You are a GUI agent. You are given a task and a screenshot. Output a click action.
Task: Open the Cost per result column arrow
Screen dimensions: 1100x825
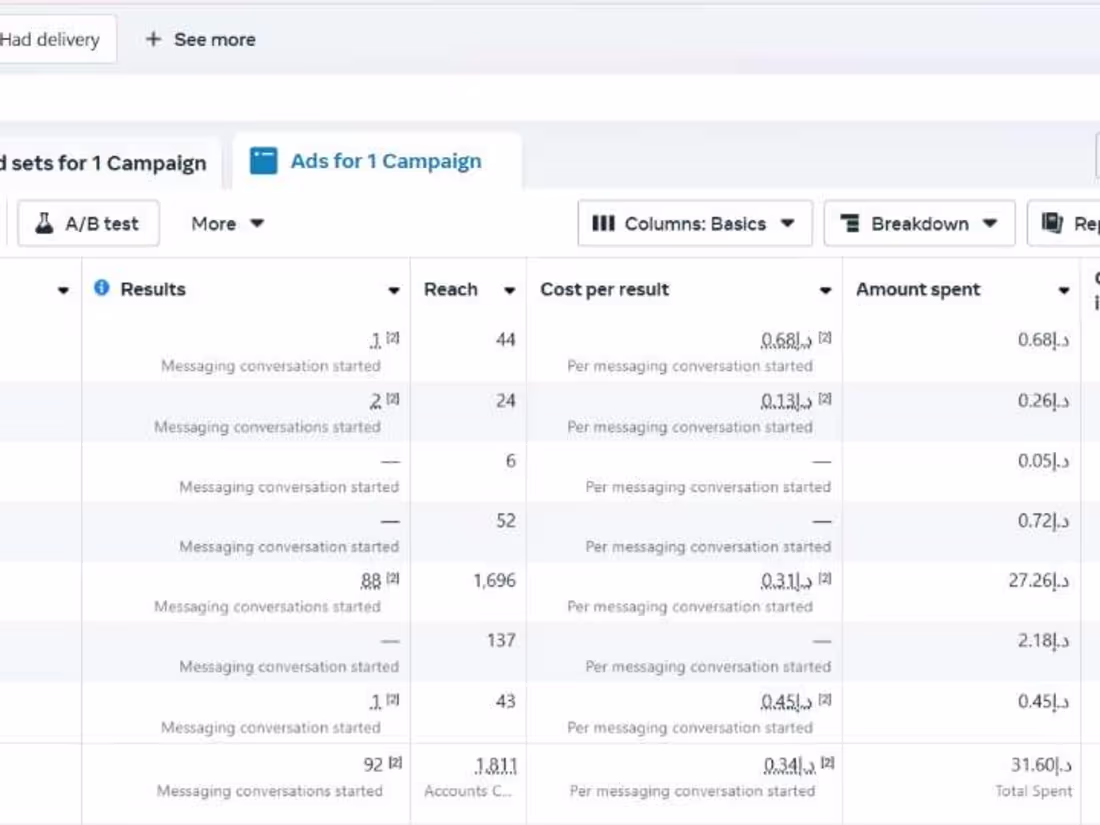[x=825, y=290]
